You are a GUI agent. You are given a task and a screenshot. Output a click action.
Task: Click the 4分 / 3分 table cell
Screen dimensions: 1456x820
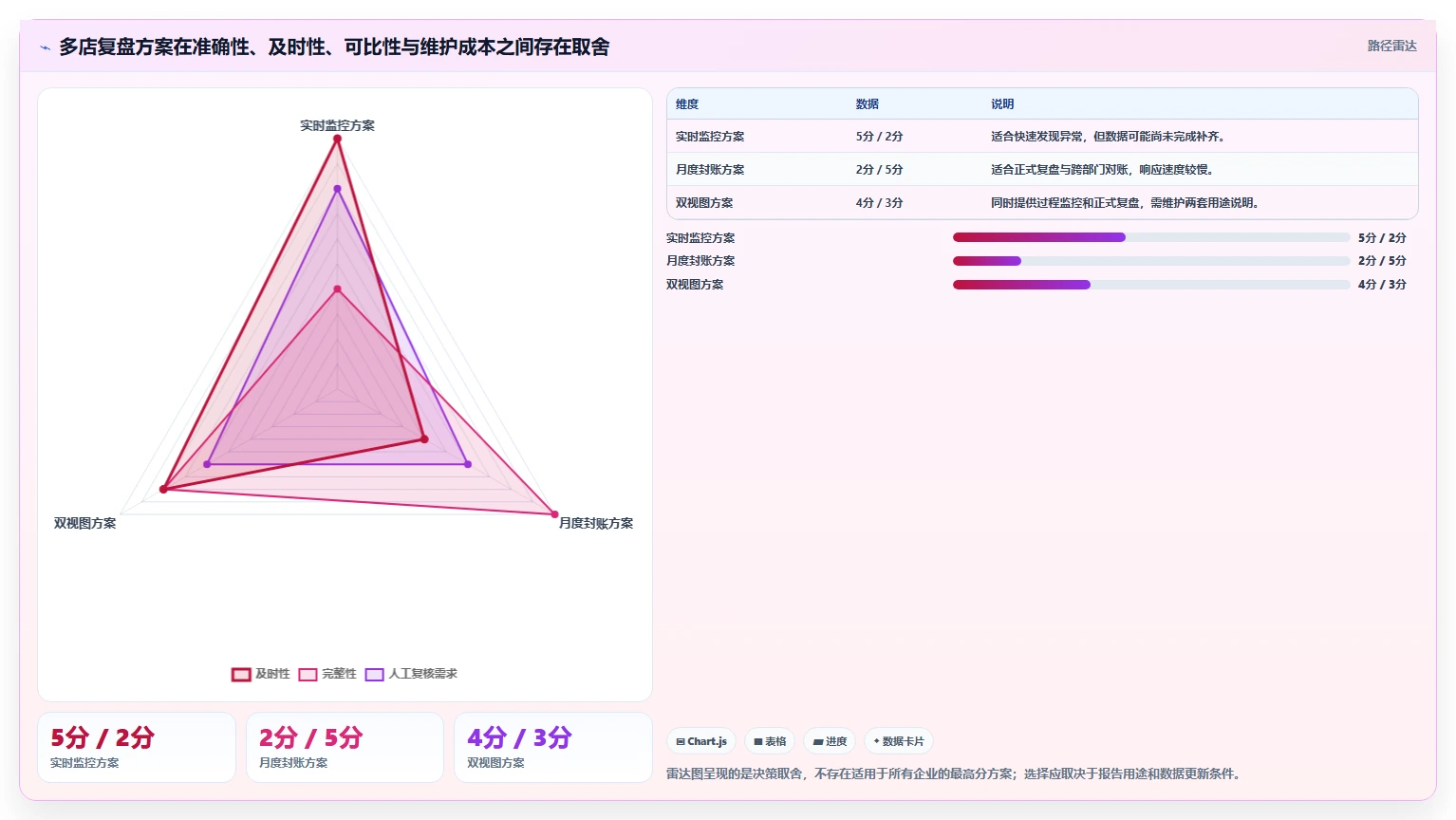[x=879, y=203]
